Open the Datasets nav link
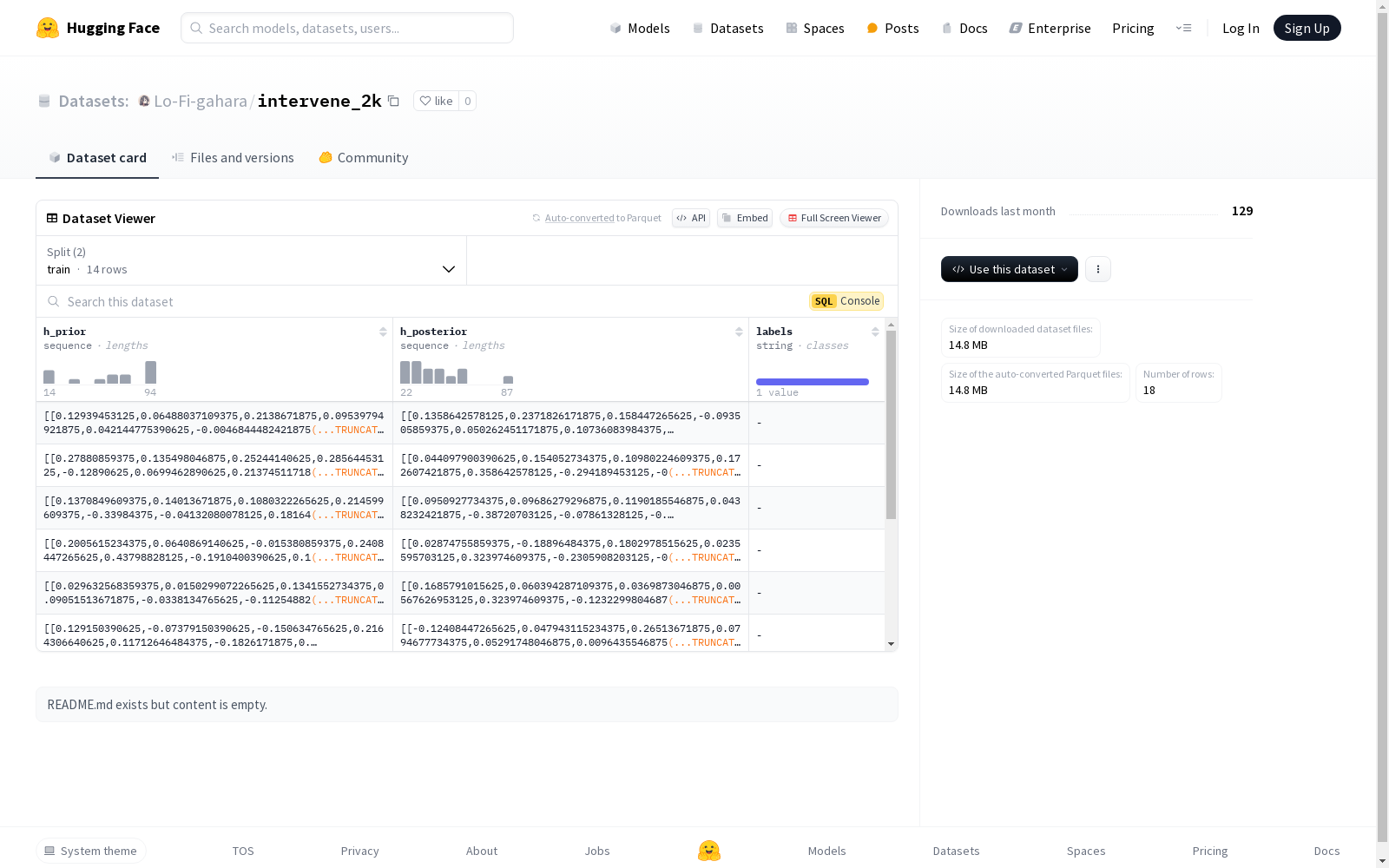1389x868 pixels. pos(727,28)
